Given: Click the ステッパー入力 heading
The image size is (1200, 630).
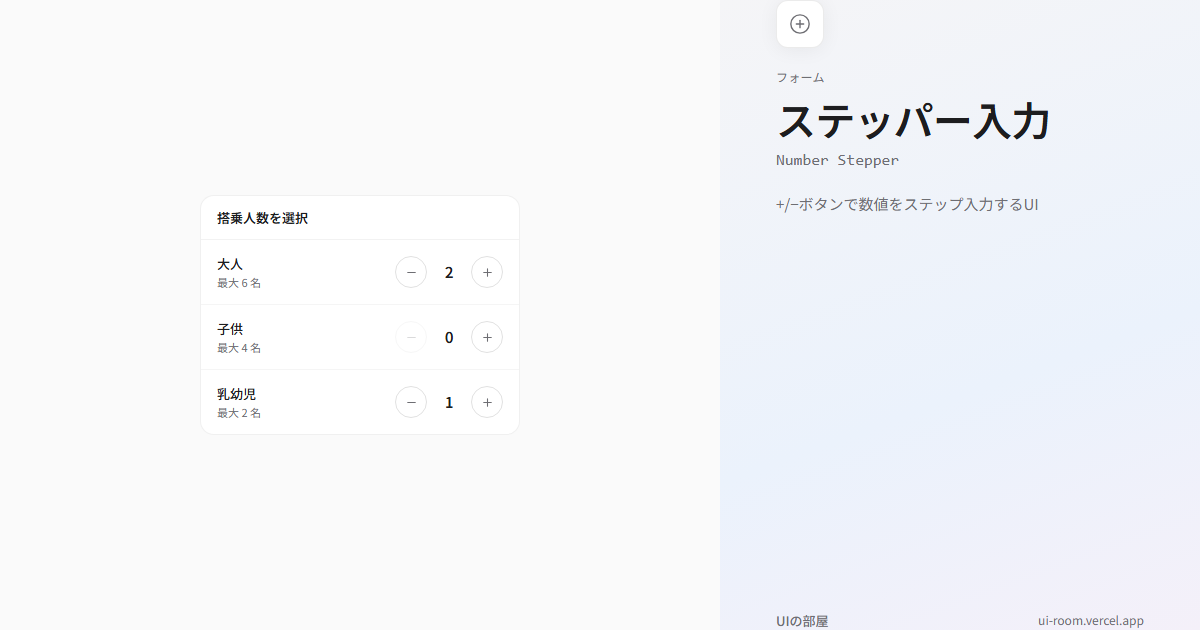Looking at the screenshot, I should tap(913, 122).
